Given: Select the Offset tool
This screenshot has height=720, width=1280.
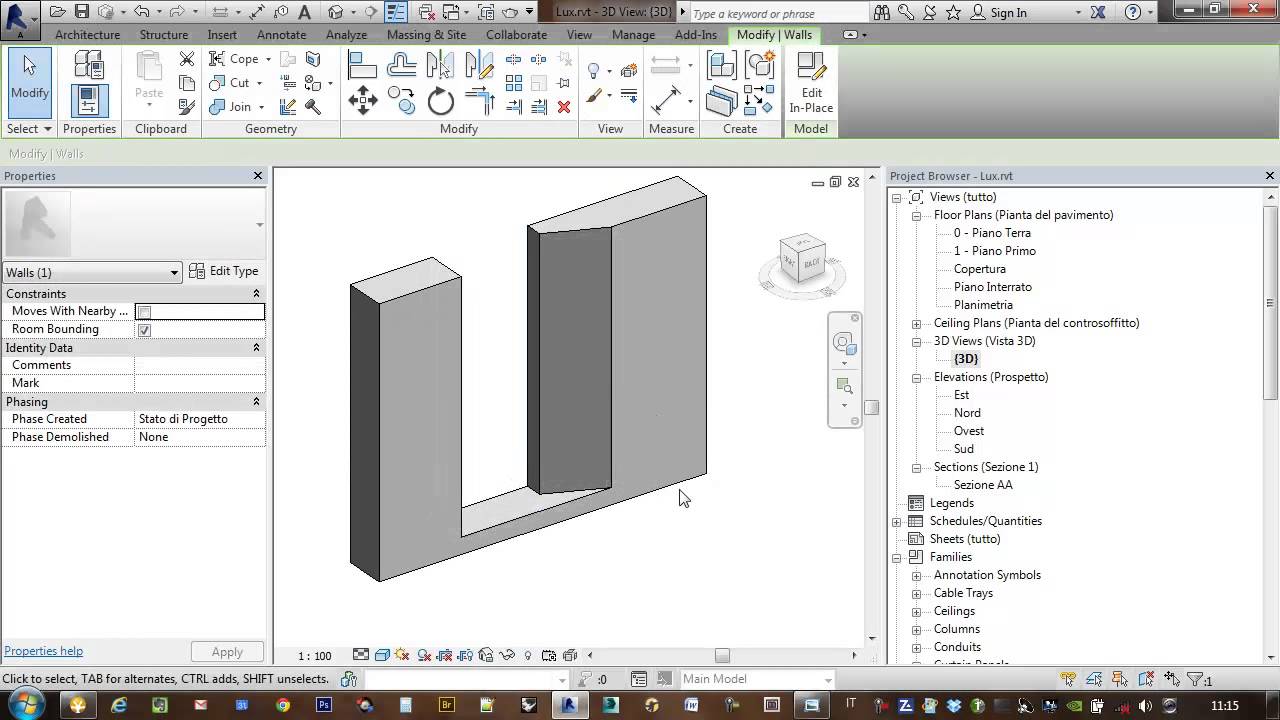Looking at the screenshot, I should pos(401,65).
